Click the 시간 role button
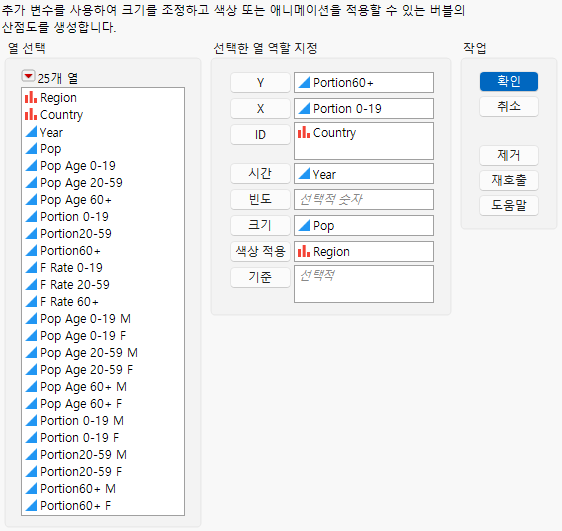 coord(260,173)
